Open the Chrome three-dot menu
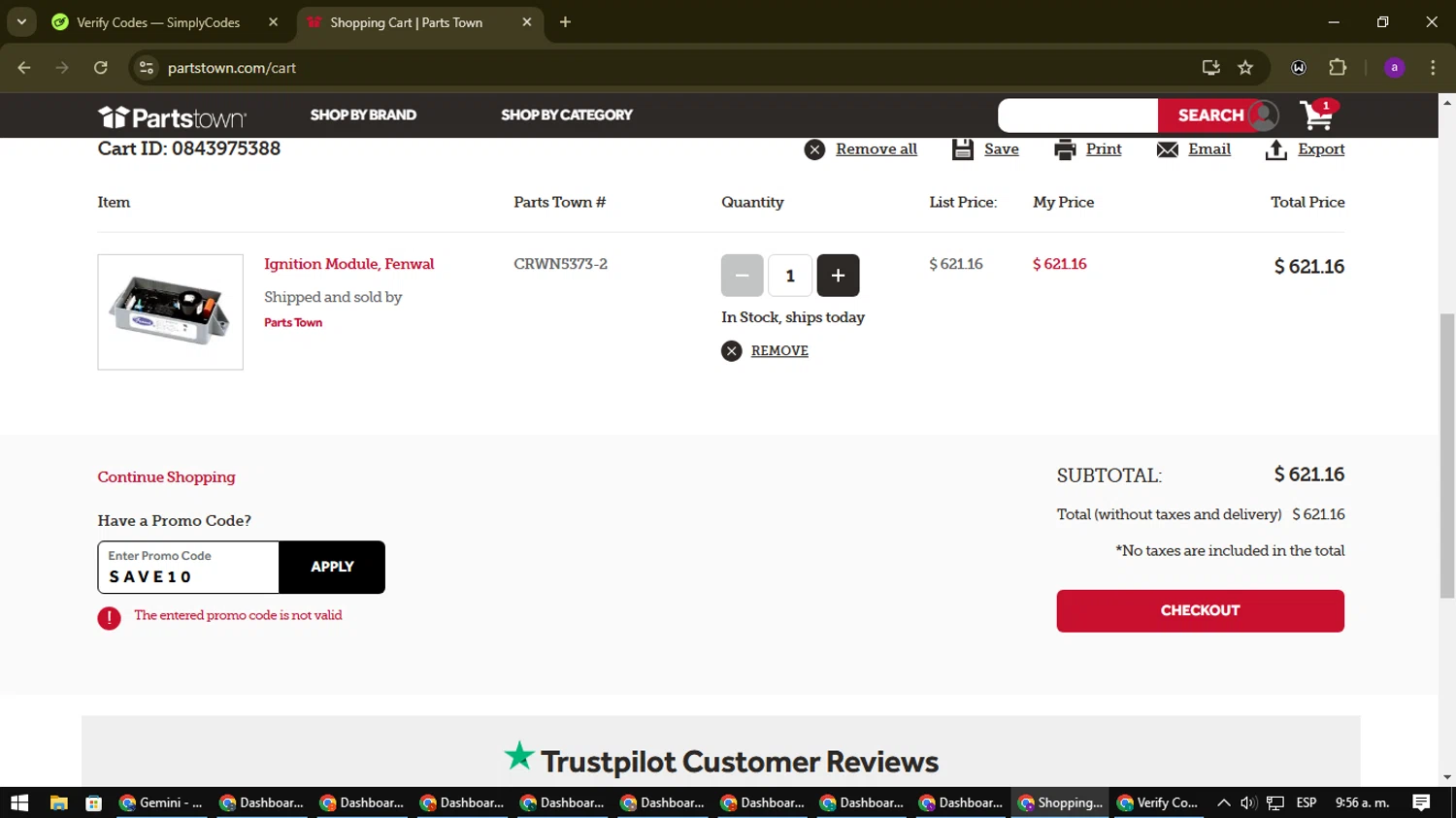This screenshot has width=1456, height=818. 1433,68
